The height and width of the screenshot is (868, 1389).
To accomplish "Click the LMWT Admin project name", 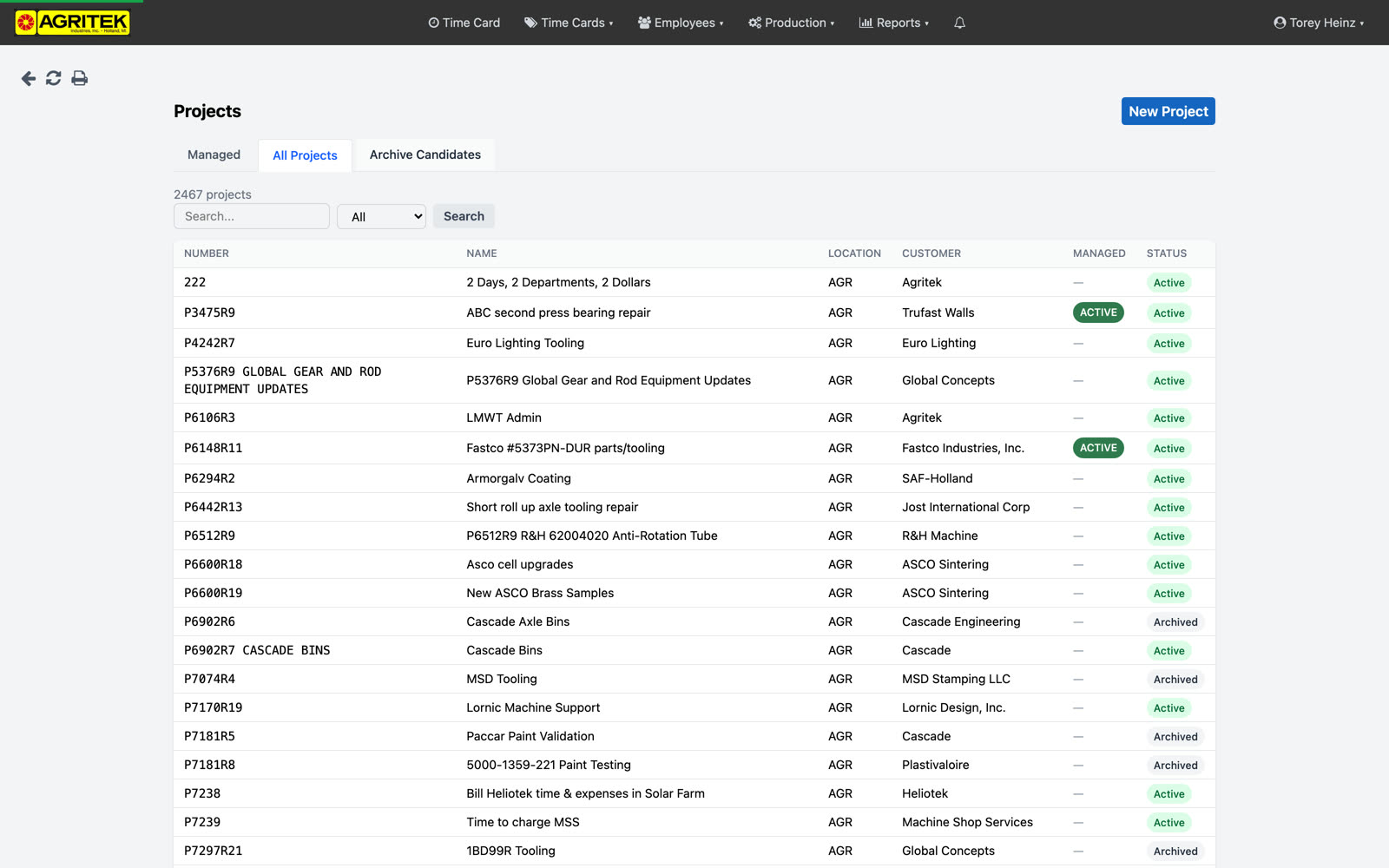I will click(504, 418).
